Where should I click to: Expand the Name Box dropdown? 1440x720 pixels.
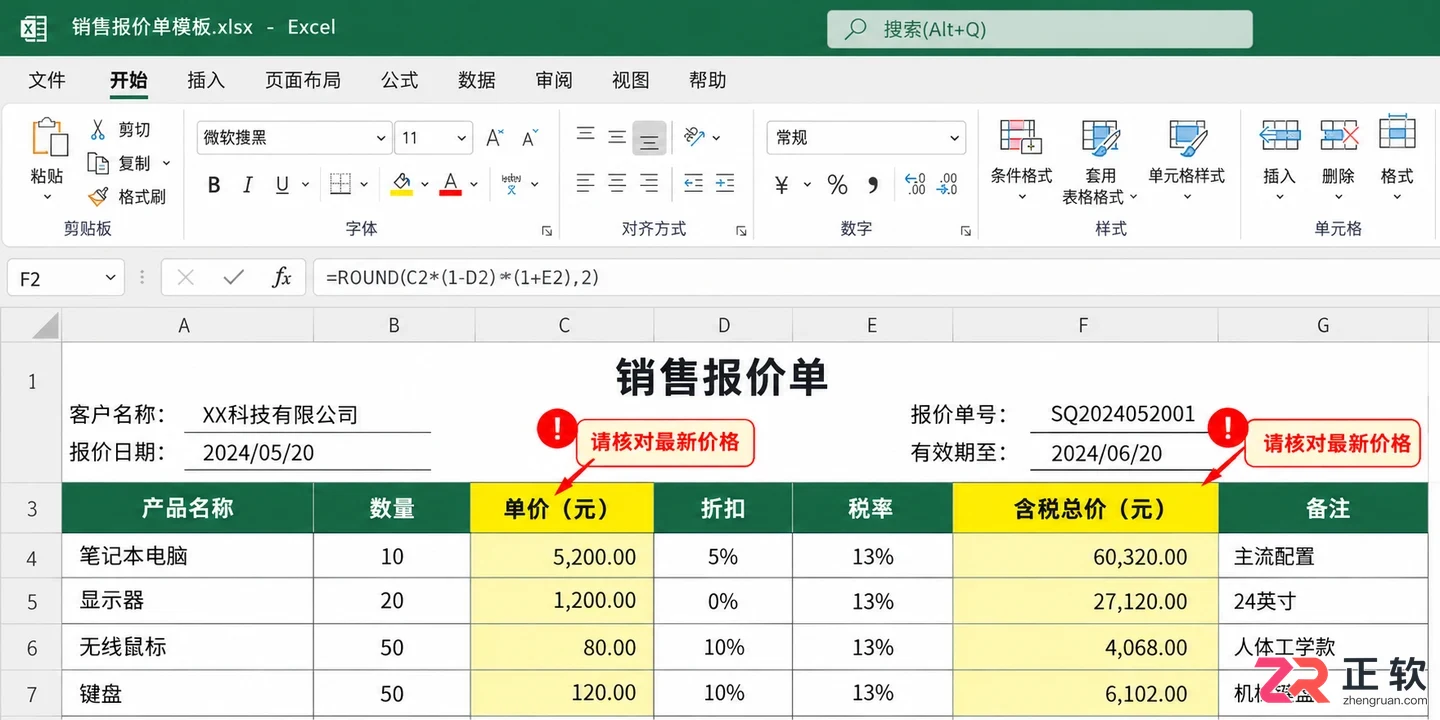click(x=109, y=278)
